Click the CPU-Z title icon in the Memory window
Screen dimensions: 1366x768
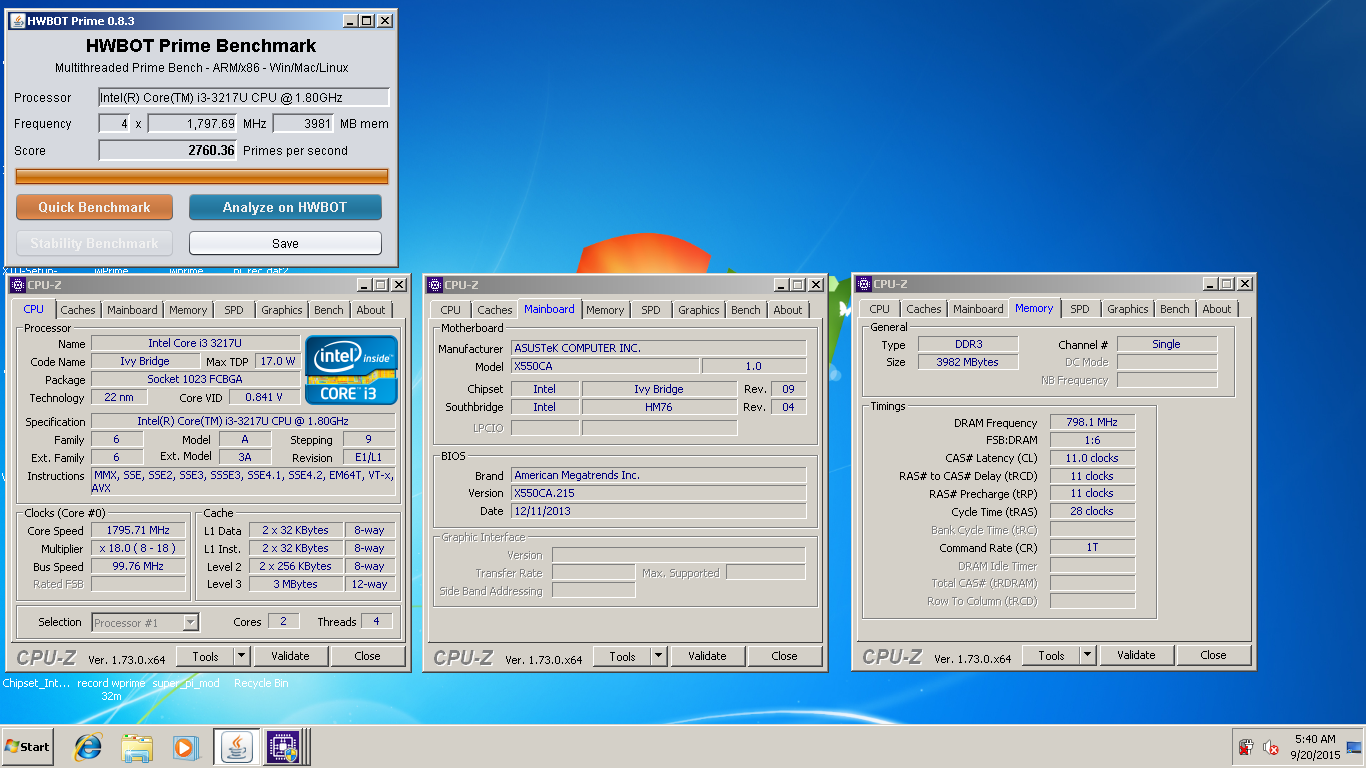864,284
